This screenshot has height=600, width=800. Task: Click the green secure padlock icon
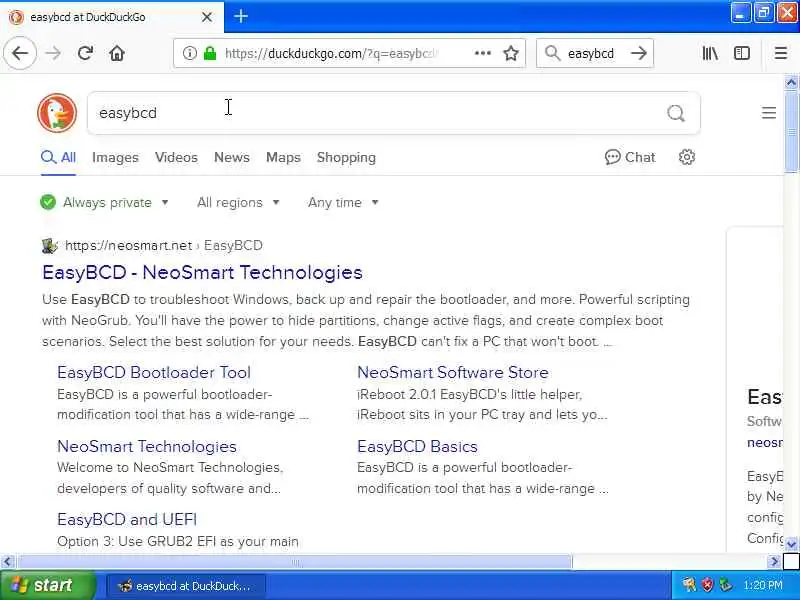[x=210, y=53]
